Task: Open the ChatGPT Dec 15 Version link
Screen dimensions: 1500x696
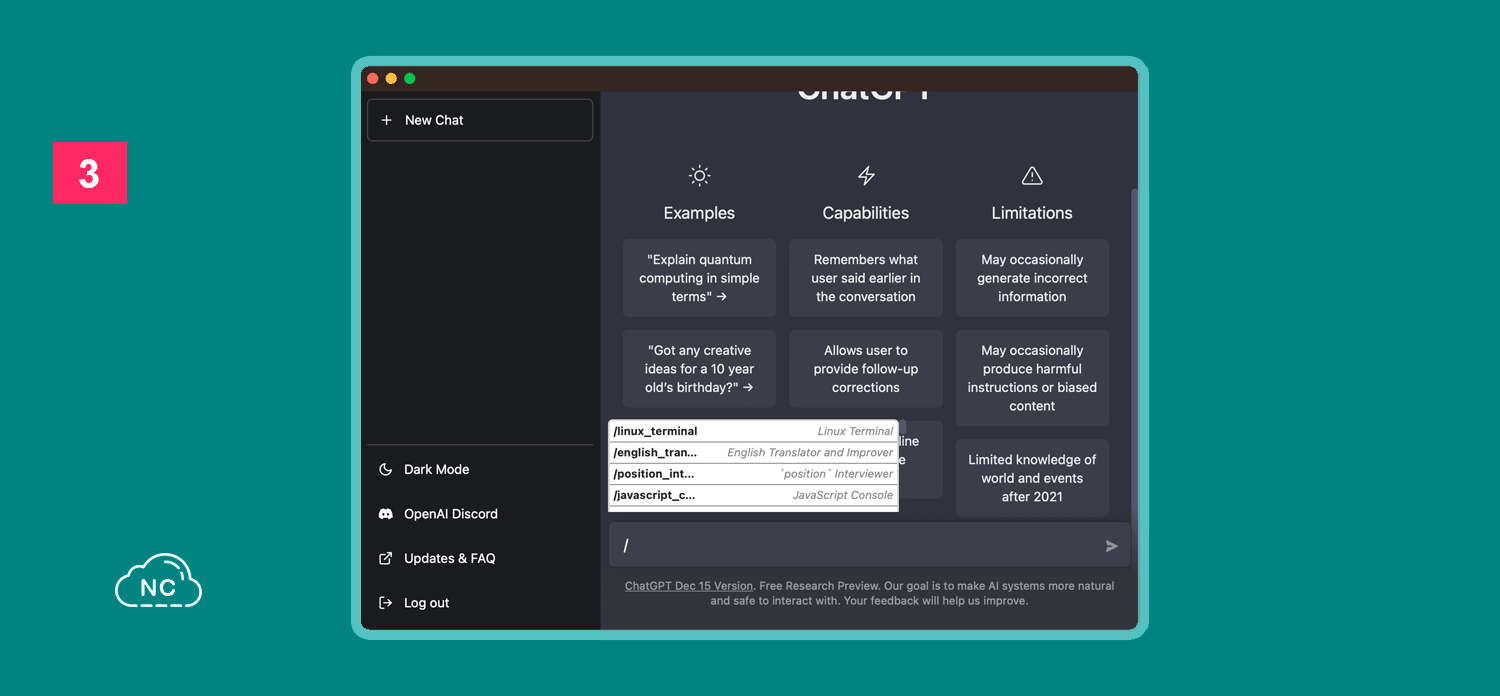Action: (x=688, y=586)
